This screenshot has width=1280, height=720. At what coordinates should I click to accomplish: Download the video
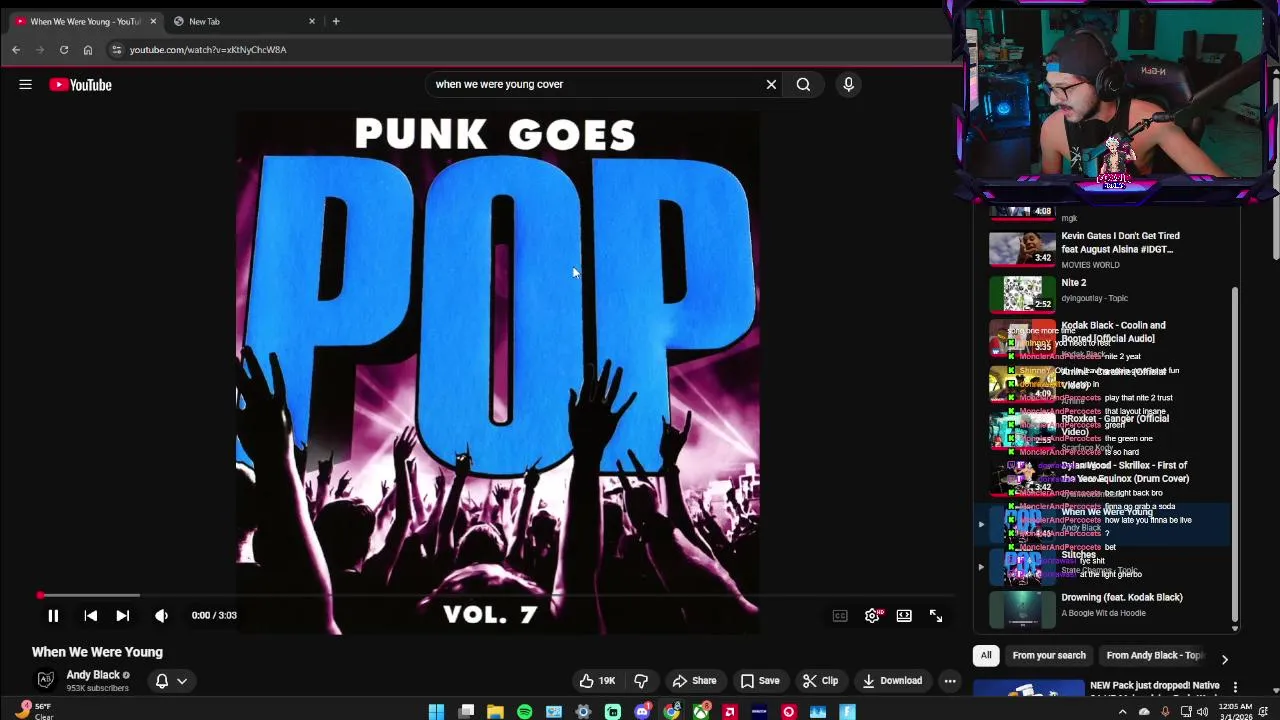[x=892, y=681]
